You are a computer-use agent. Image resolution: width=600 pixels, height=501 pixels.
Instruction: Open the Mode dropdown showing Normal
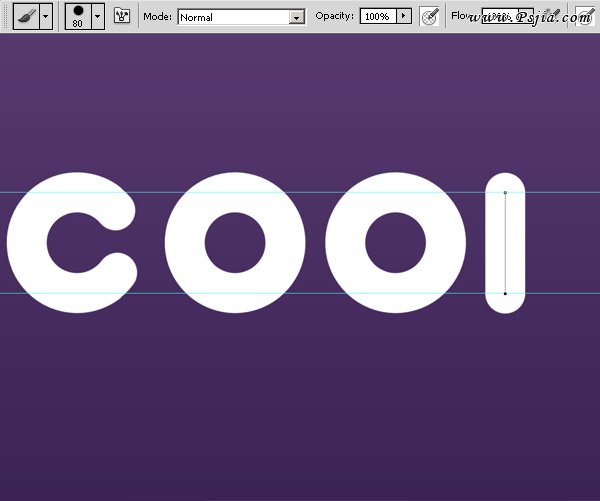(x=241, y=17)
